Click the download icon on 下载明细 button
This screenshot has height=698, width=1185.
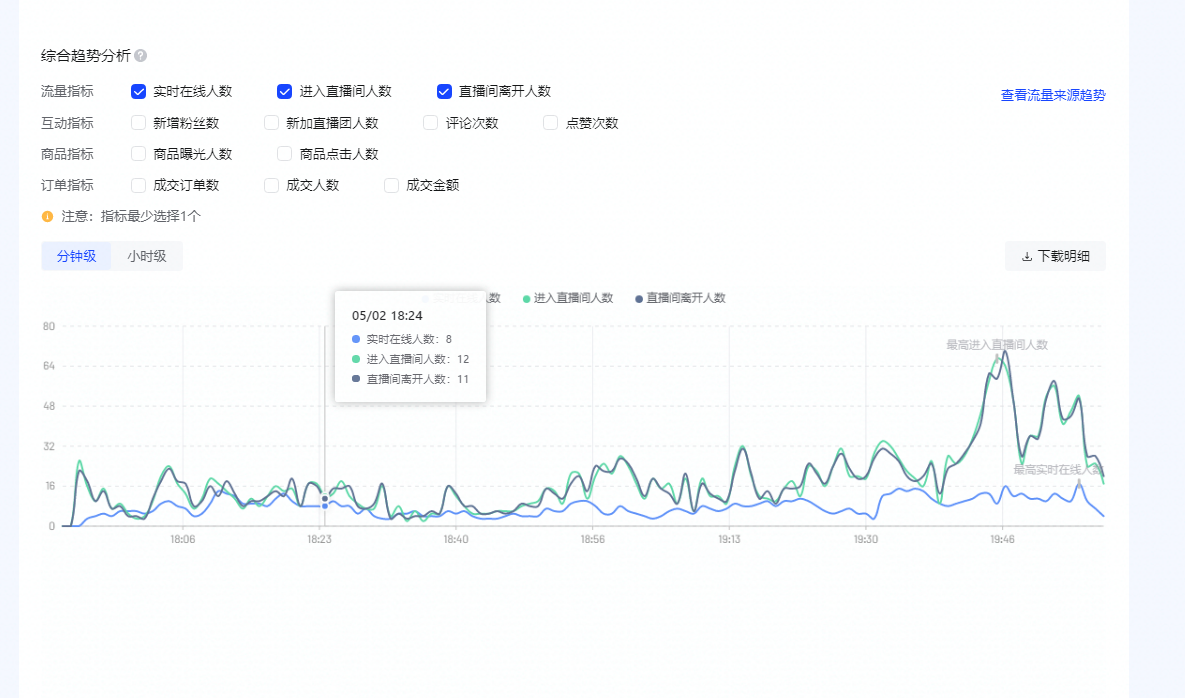click(1027, 256)
